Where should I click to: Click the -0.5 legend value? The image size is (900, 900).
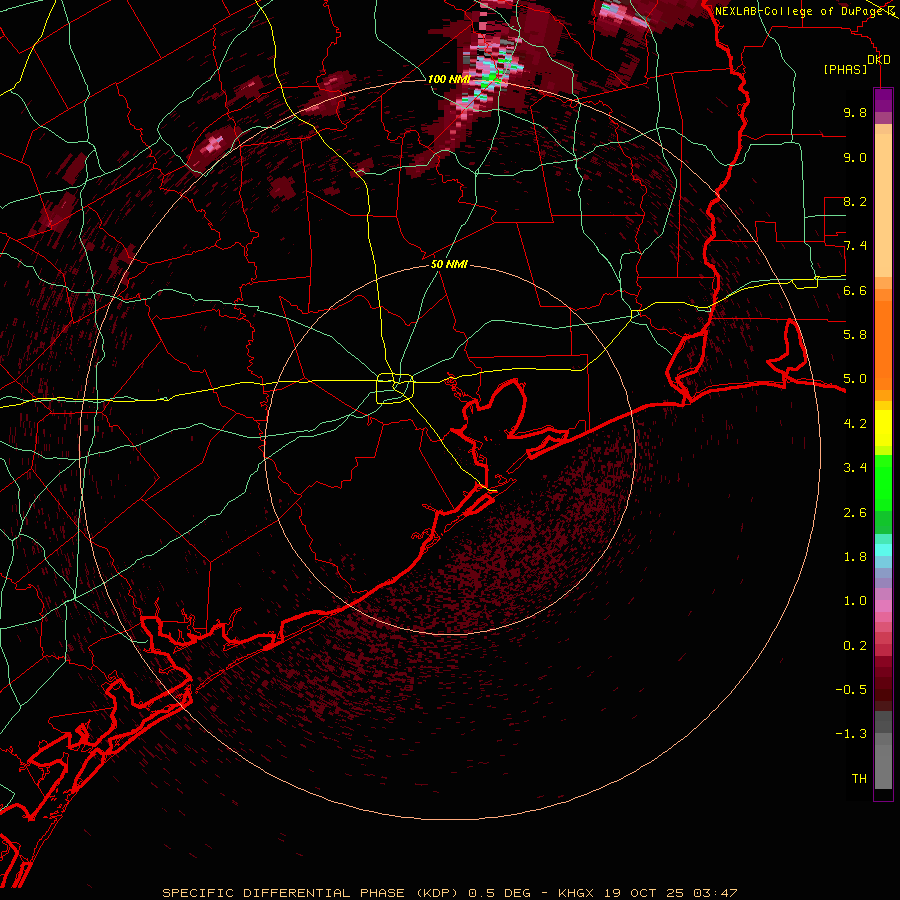click(851, 690)
